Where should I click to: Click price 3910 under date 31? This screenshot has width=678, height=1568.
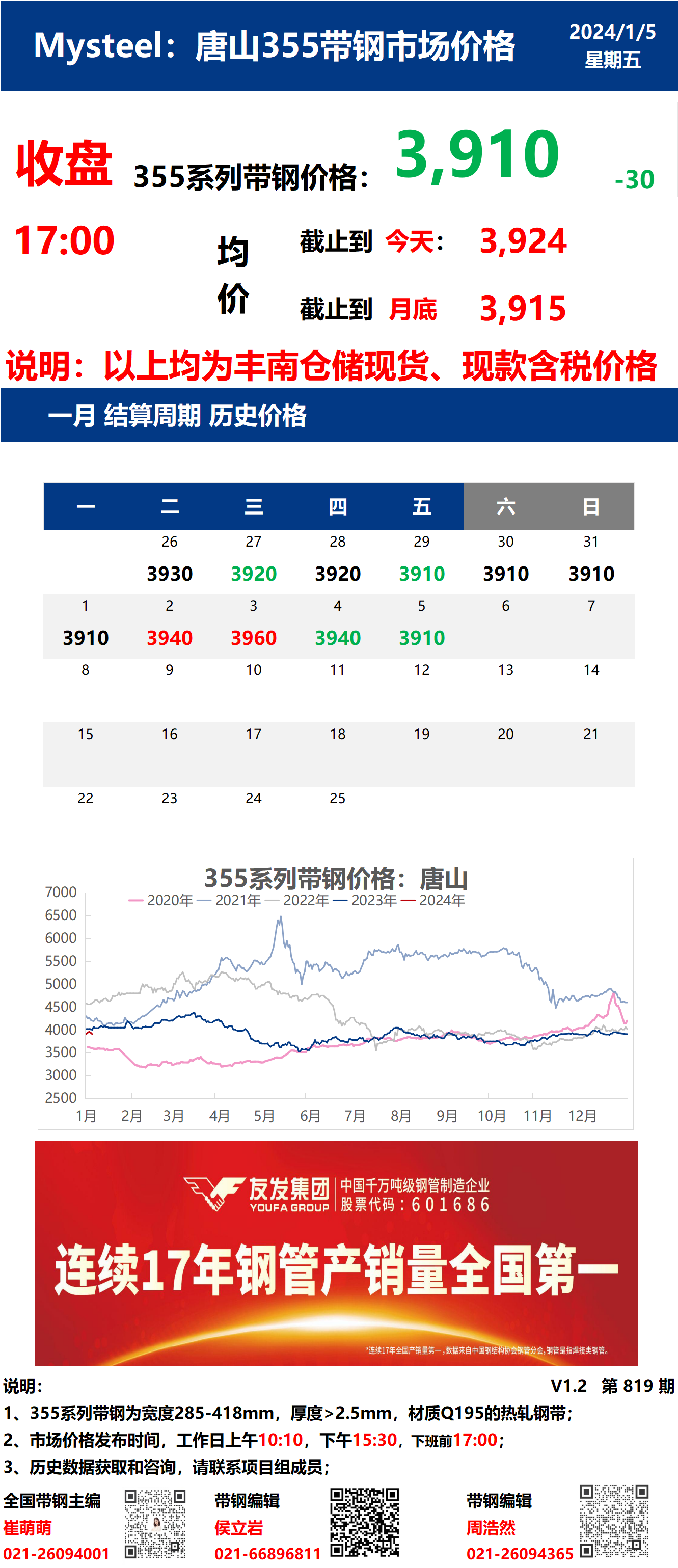point(591,574)
